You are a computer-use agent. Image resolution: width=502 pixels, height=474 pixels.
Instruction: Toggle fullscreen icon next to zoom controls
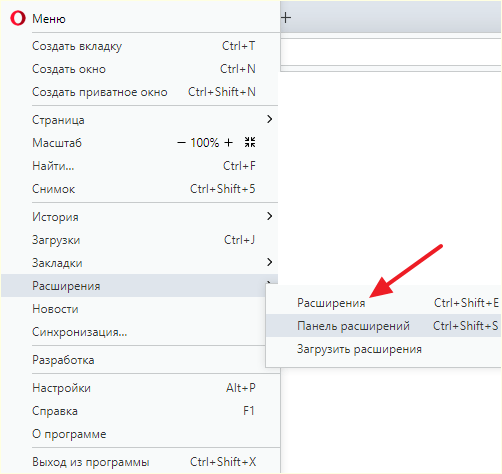point(250,142)
